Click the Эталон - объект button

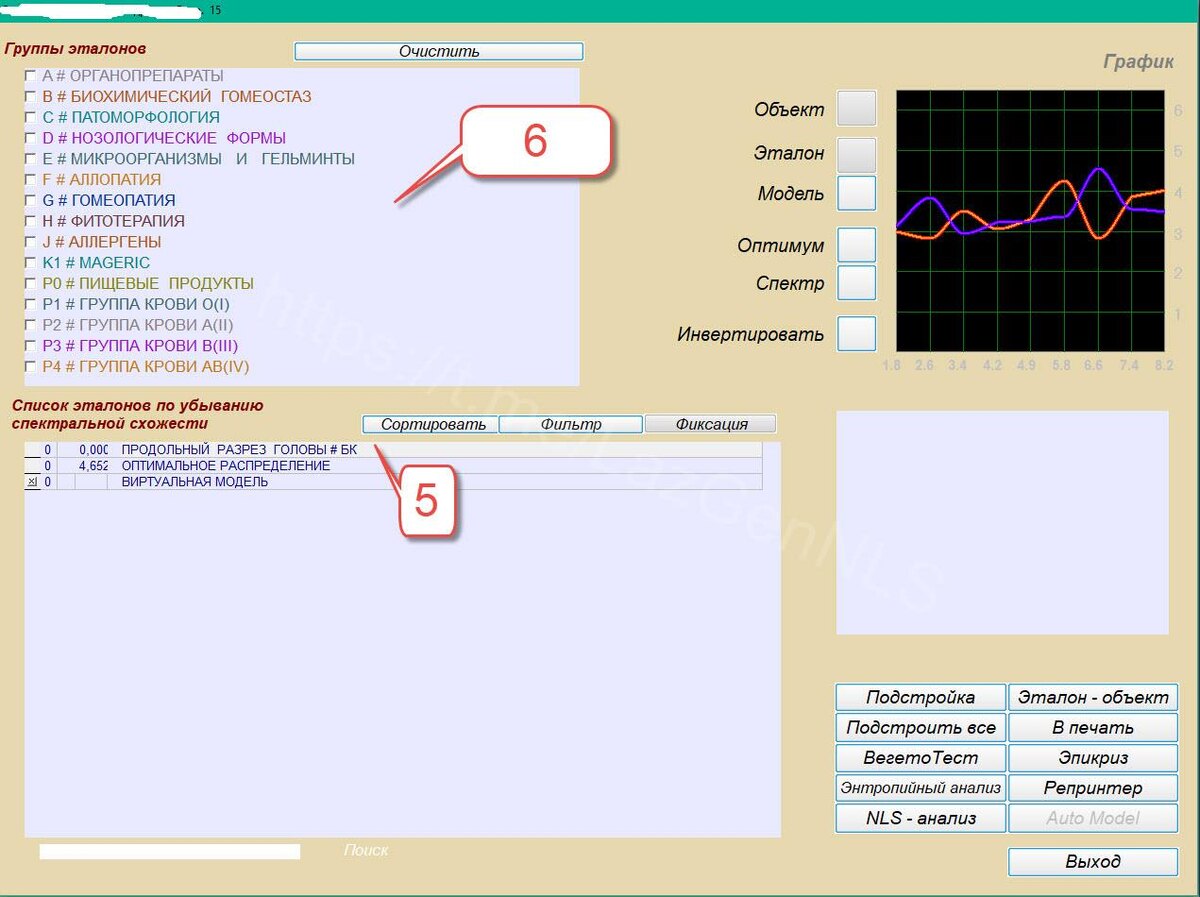tap(1093, 697)
